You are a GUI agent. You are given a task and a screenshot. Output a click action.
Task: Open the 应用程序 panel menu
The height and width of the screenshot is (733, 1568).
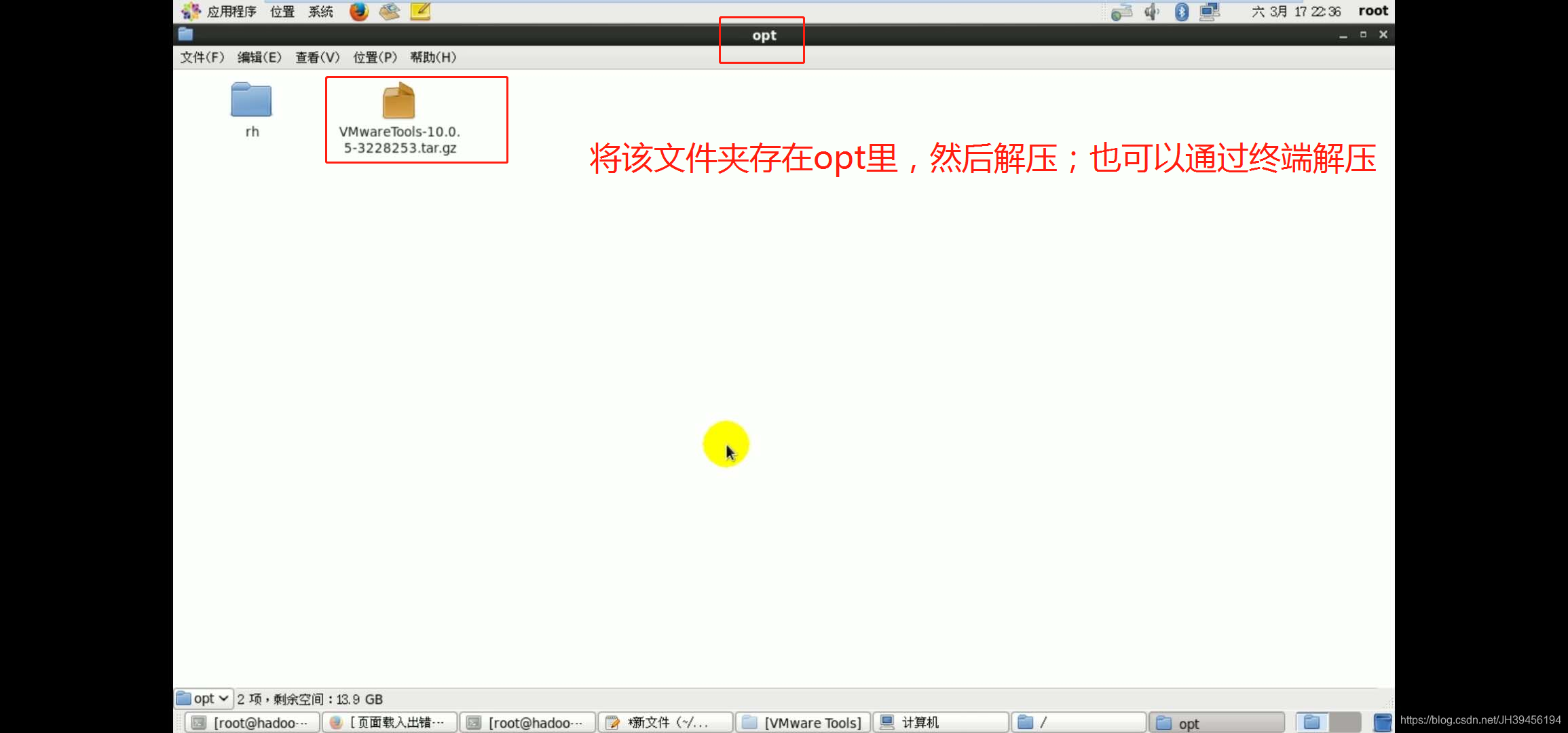point(219,12)
